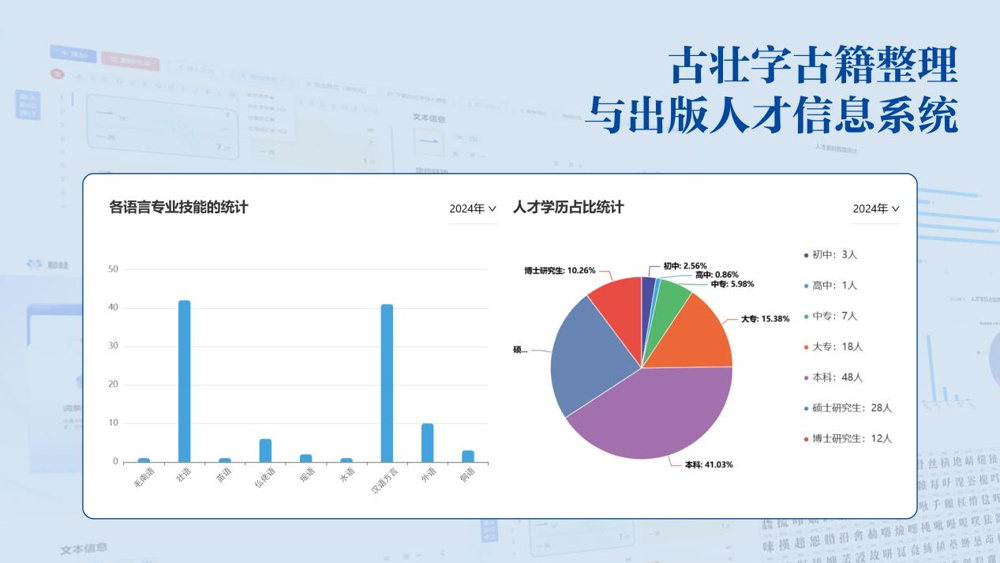Click the truncated 硕... pie label

pyautogui.click(x=520, y=349)
